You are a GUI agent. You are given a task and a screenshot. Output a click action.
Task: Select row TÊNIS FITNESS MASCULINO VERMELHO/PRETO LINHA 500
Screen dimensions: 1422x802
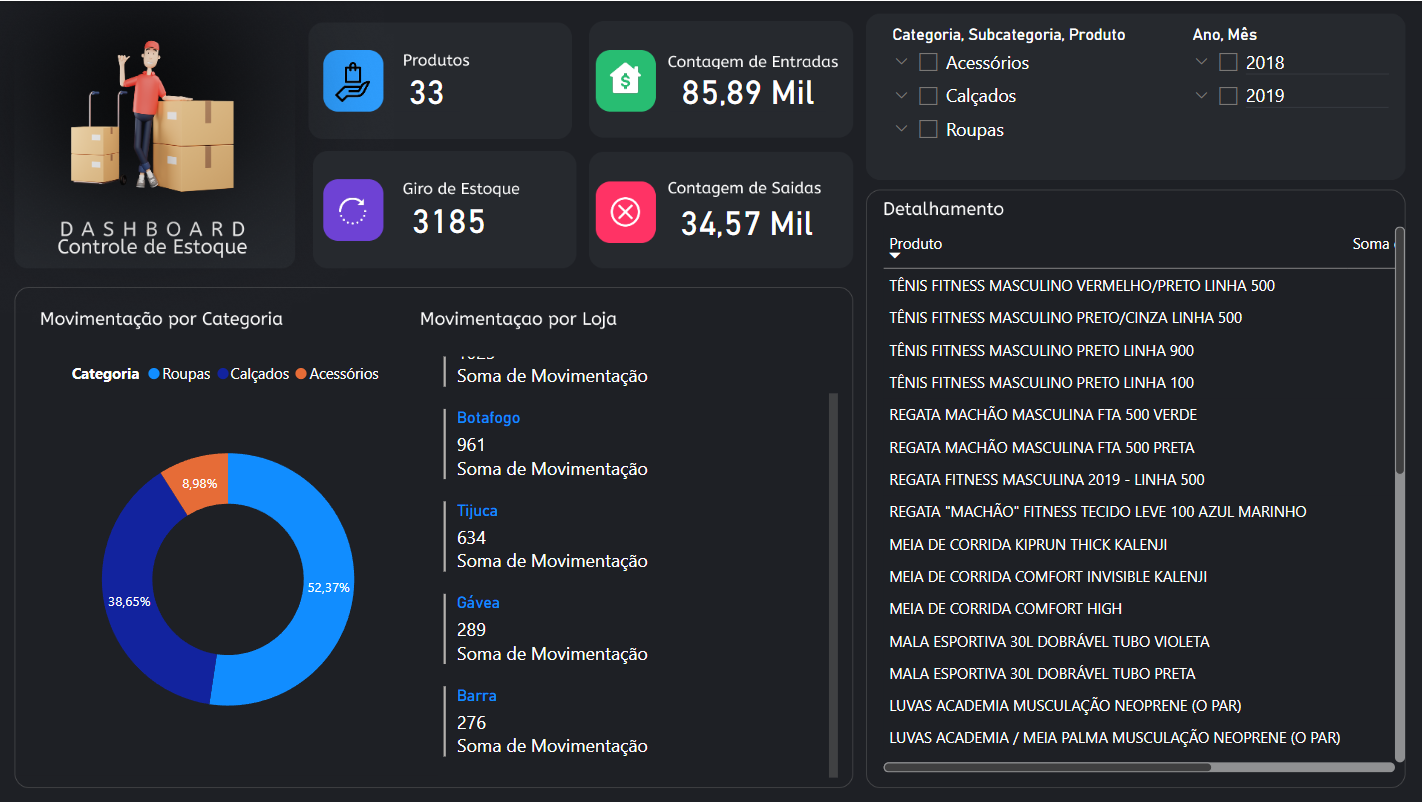click(x=1140, y=285)
